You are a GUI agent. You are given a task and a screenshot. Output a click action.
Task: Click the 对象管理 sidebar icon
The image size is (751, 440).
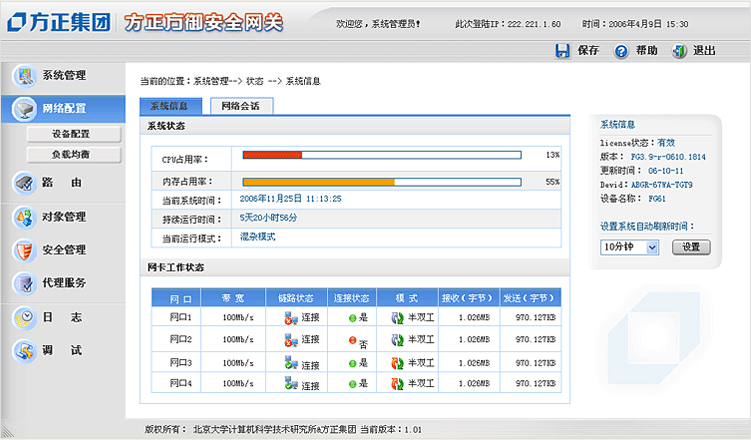pyautogui.click(x=24, y=217)
